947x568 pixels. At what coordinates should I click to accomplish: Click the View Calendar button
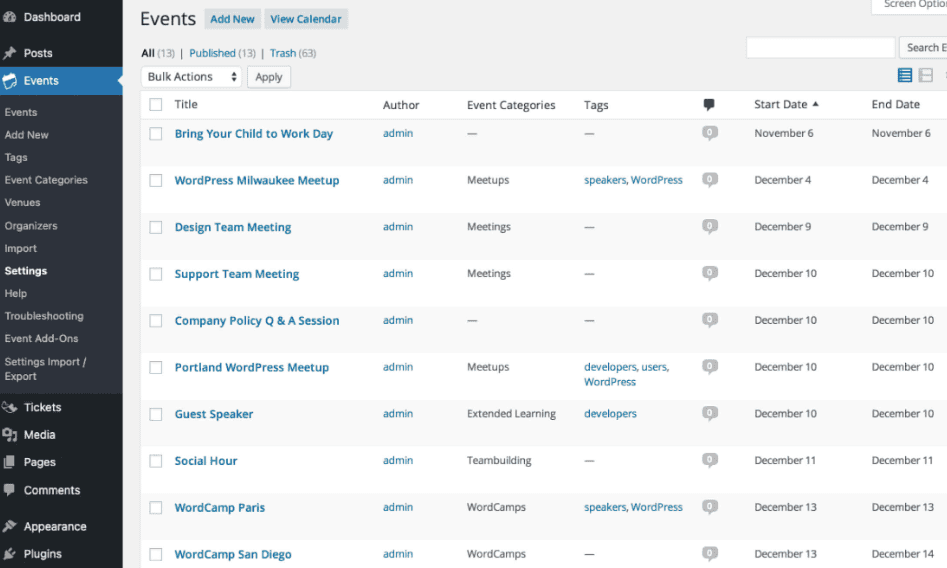pos(306,19)
